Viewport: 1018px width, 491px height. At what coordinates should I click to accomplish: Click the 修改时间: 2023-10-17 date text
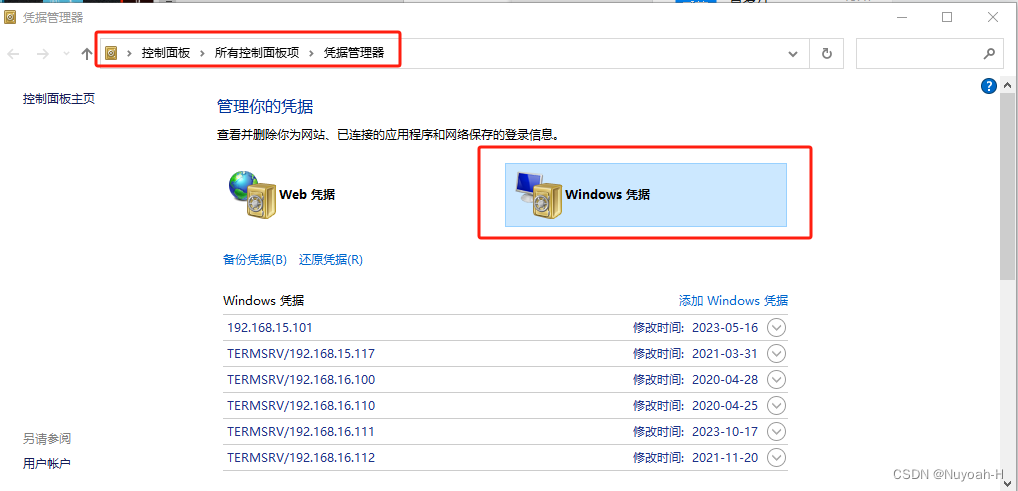pos(695,432)
